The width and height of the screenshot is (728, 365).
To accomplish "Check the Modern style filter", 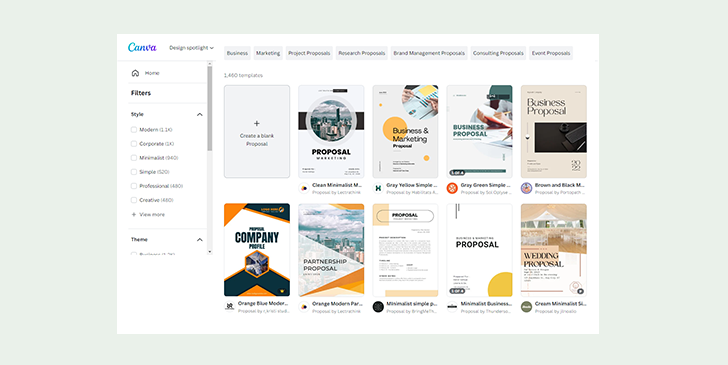I will click(x=134, y=130).
